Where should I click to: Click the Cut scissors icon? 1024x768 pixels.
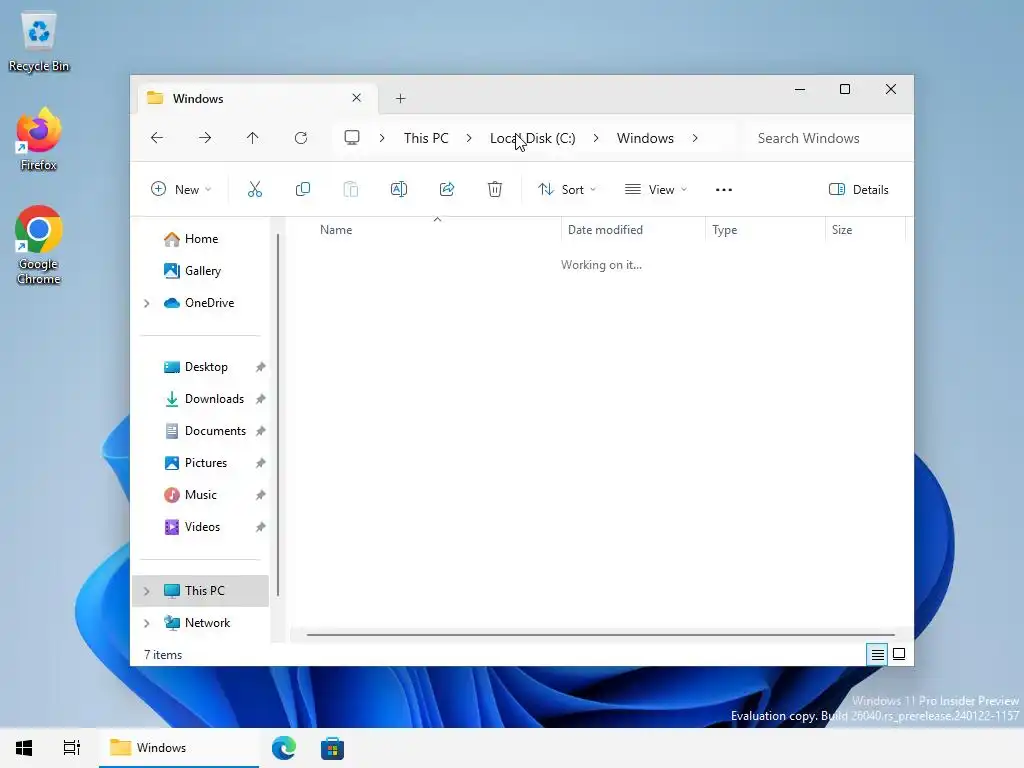(255, 189)
